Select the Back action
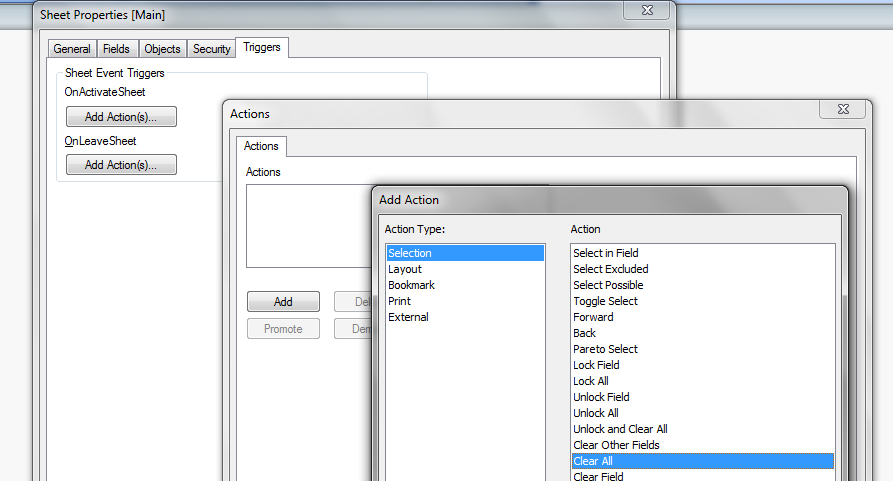 (703, 333)
